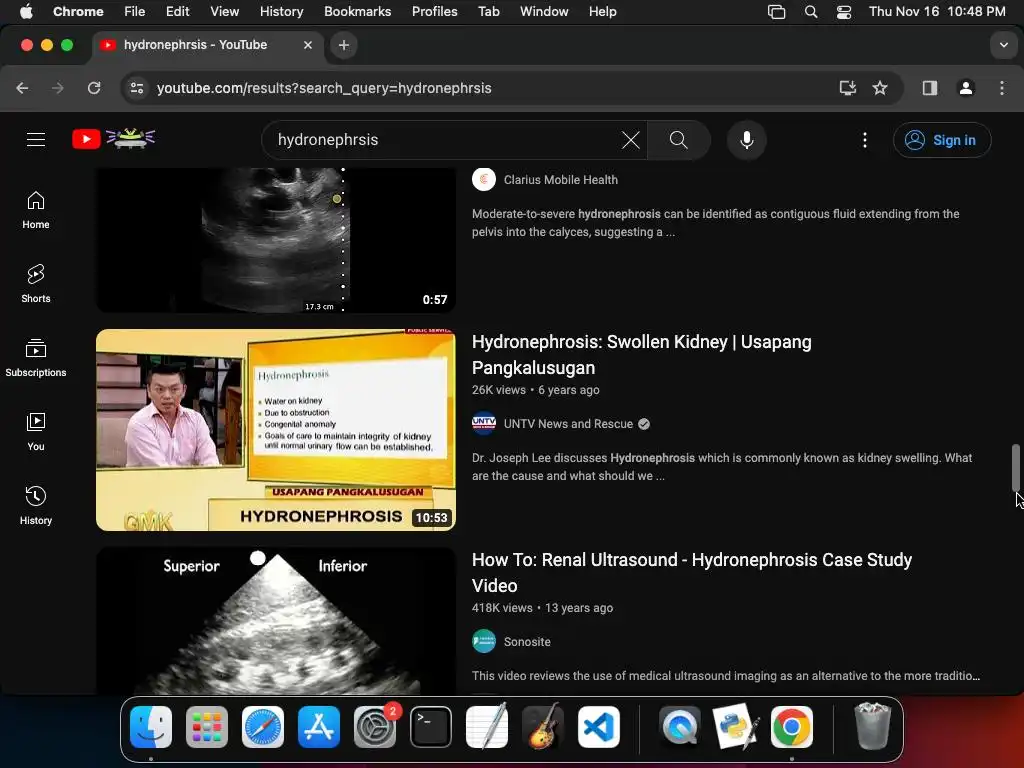Open Terminal from the Dock
The width and height of the screenshot is (1024, 768).
[x=431, y=727]
